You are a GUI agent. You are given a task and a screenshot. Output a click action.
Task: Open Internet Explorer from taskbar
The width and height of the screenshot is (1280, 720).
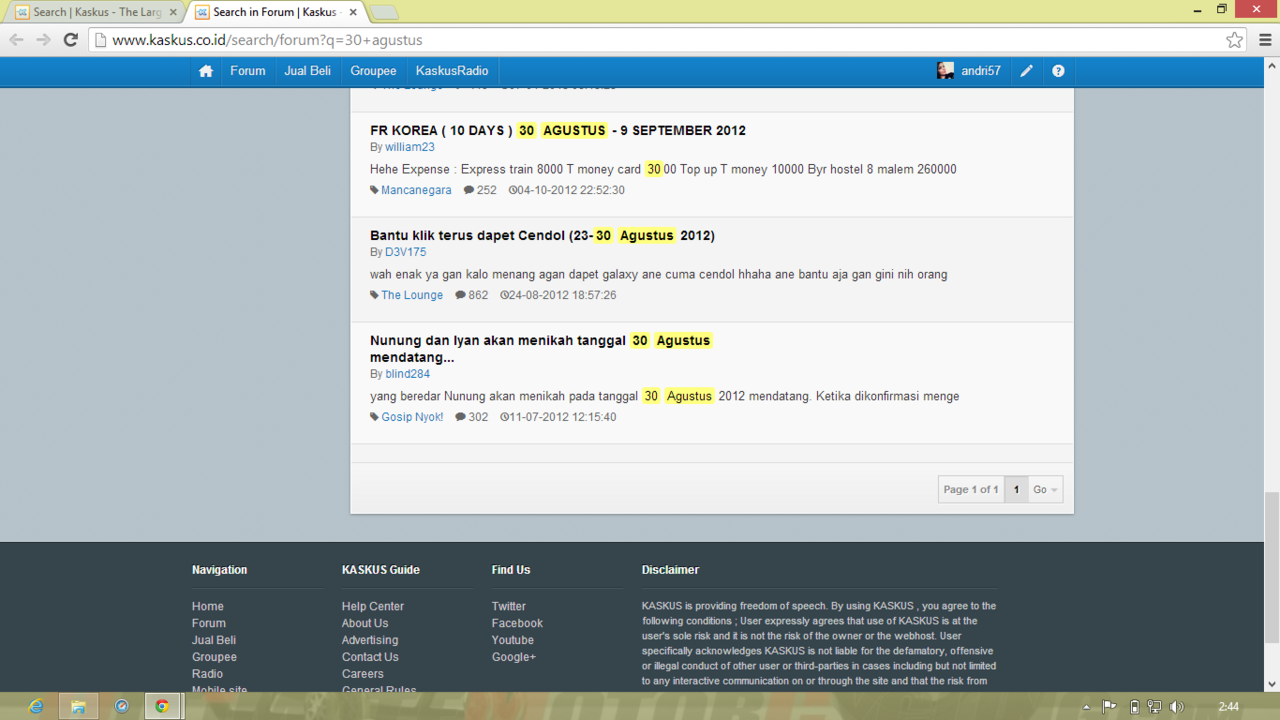tap(37, 706)
